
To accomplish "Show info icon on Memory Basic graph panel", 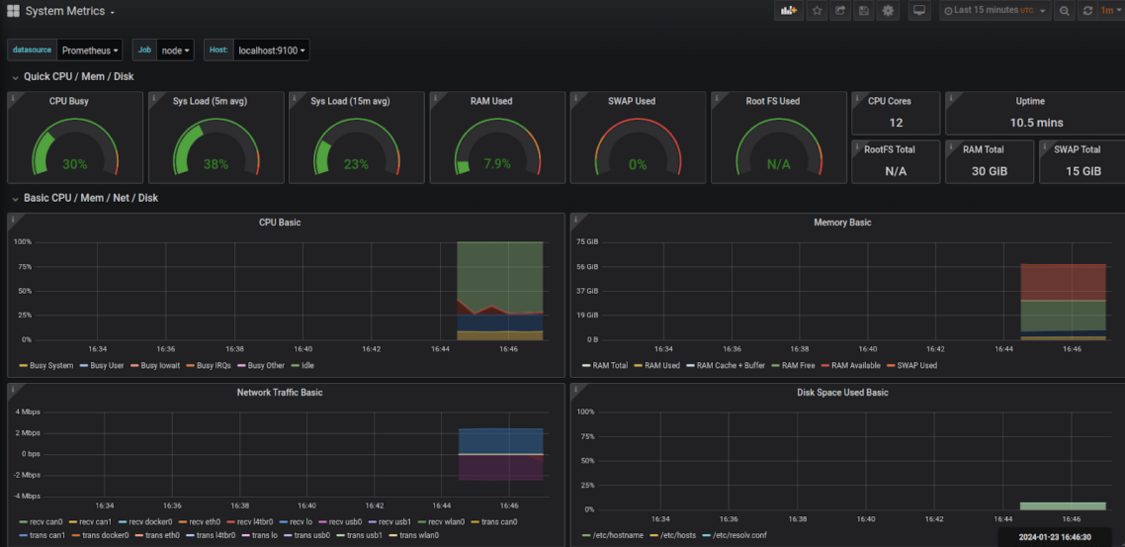I will (x=575, y=219).
